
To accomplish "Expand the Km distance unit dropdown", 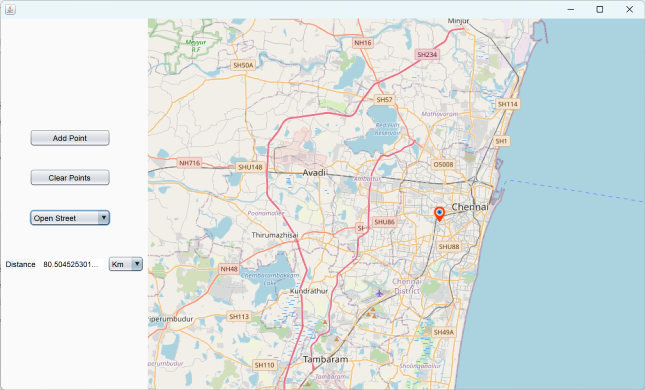I will 126,264.
